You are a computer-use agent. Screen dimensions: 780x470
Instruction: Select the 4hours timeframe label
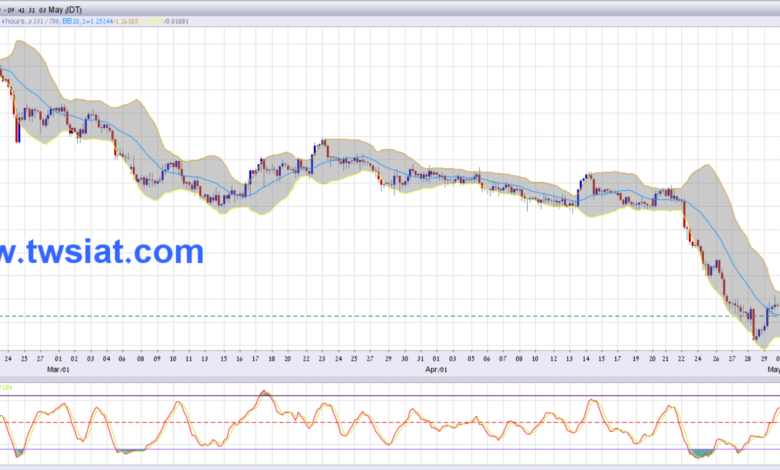coord(13,21)
